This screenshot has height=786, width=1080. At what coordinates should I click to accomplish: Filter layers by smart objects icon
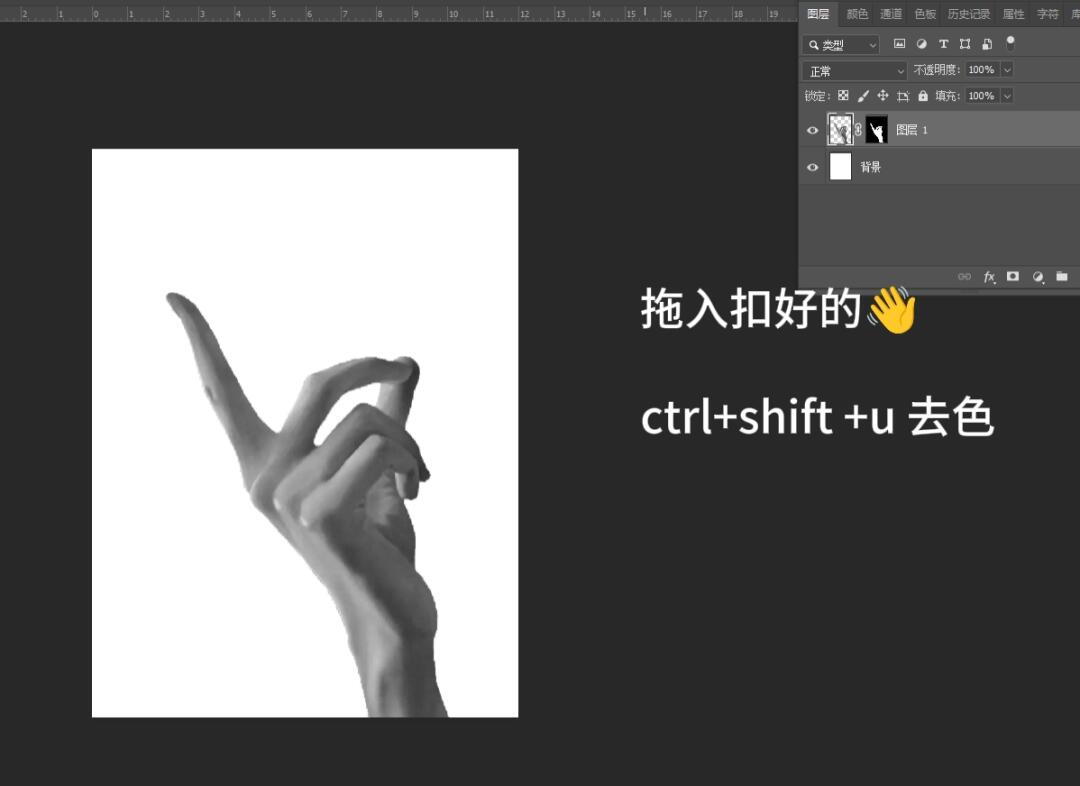[x=987, y=44]
